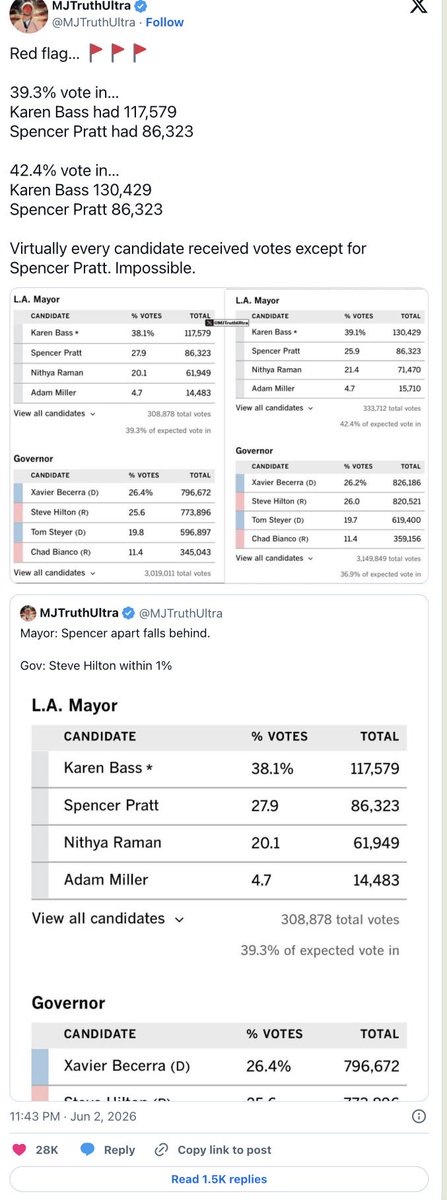Like the post via heart icon
Image resolution: width=447 pixels, height=1200 pixels.
tap(20, 1150)
